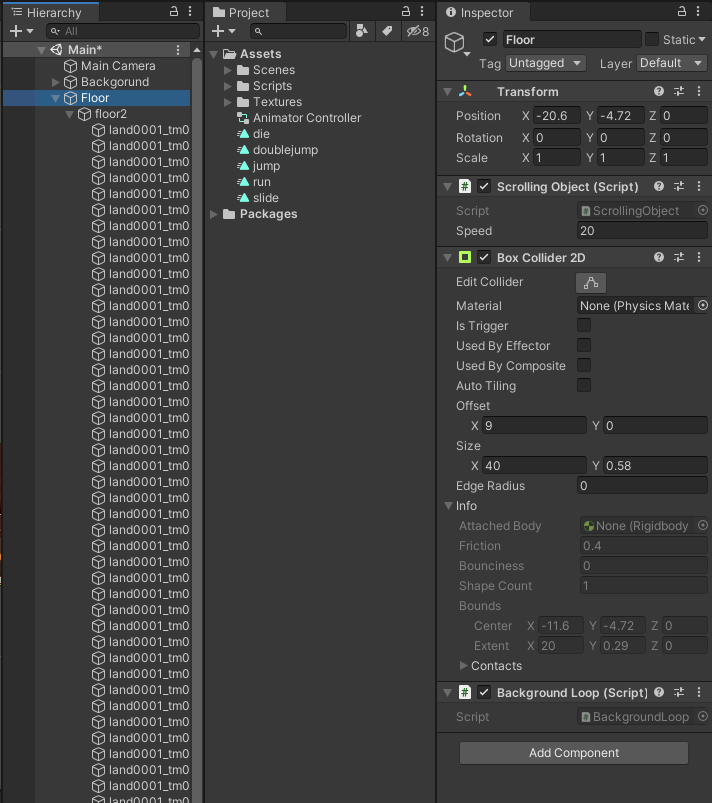
Task: Lock the Inspector panel
Action: pyautogui.click(x=682, y=11)
